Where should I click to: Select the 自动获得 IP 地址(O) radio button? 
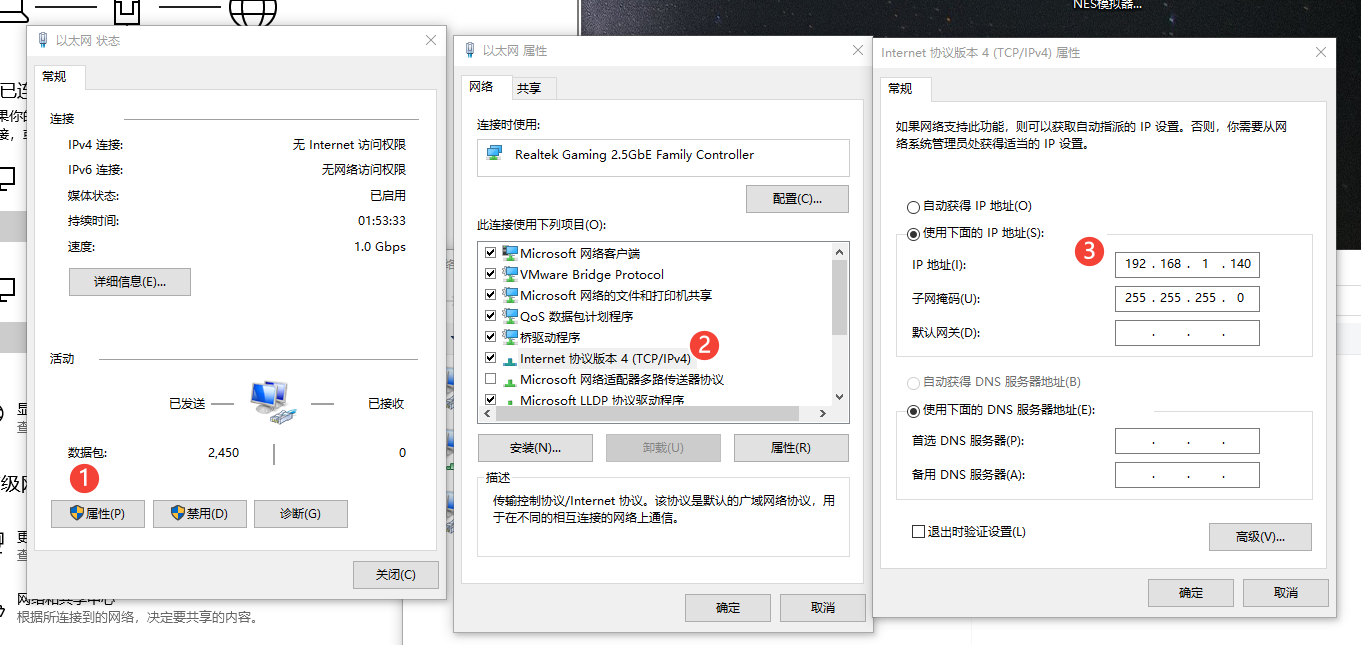[x=912, y=207]
